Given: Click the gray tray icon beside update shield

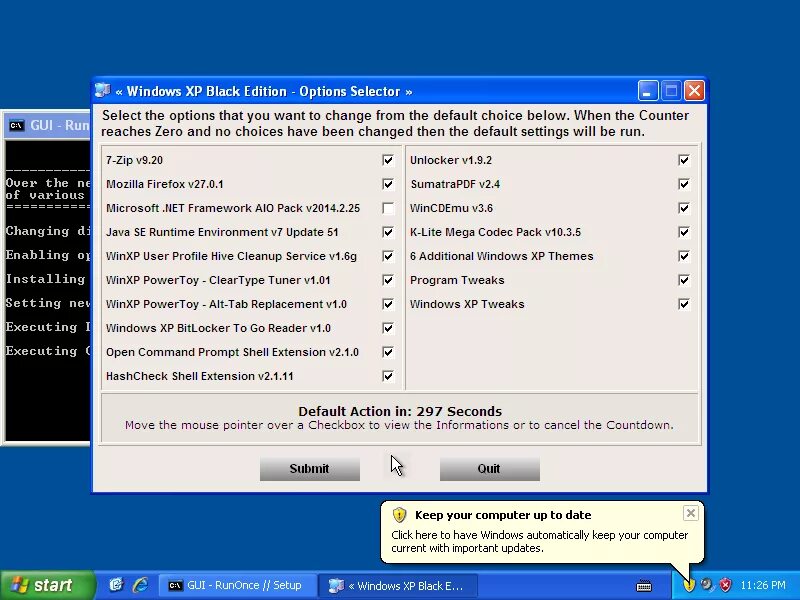Looking at the screenshot, I should coord(707,585).
